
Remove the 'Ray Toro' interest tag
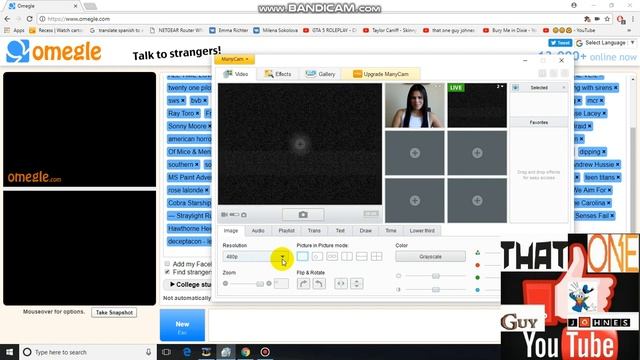[x=198, y=113]
